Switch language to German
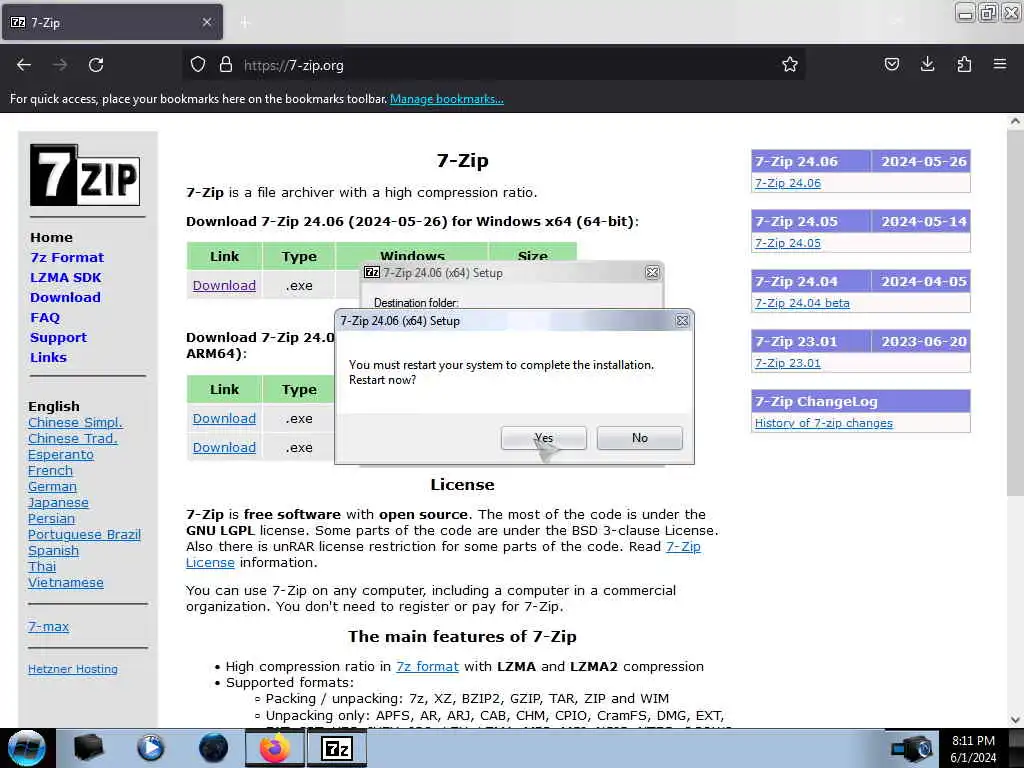Image resolution: width=1024 pixels, height=768 pixels. (x=52, y=487)
